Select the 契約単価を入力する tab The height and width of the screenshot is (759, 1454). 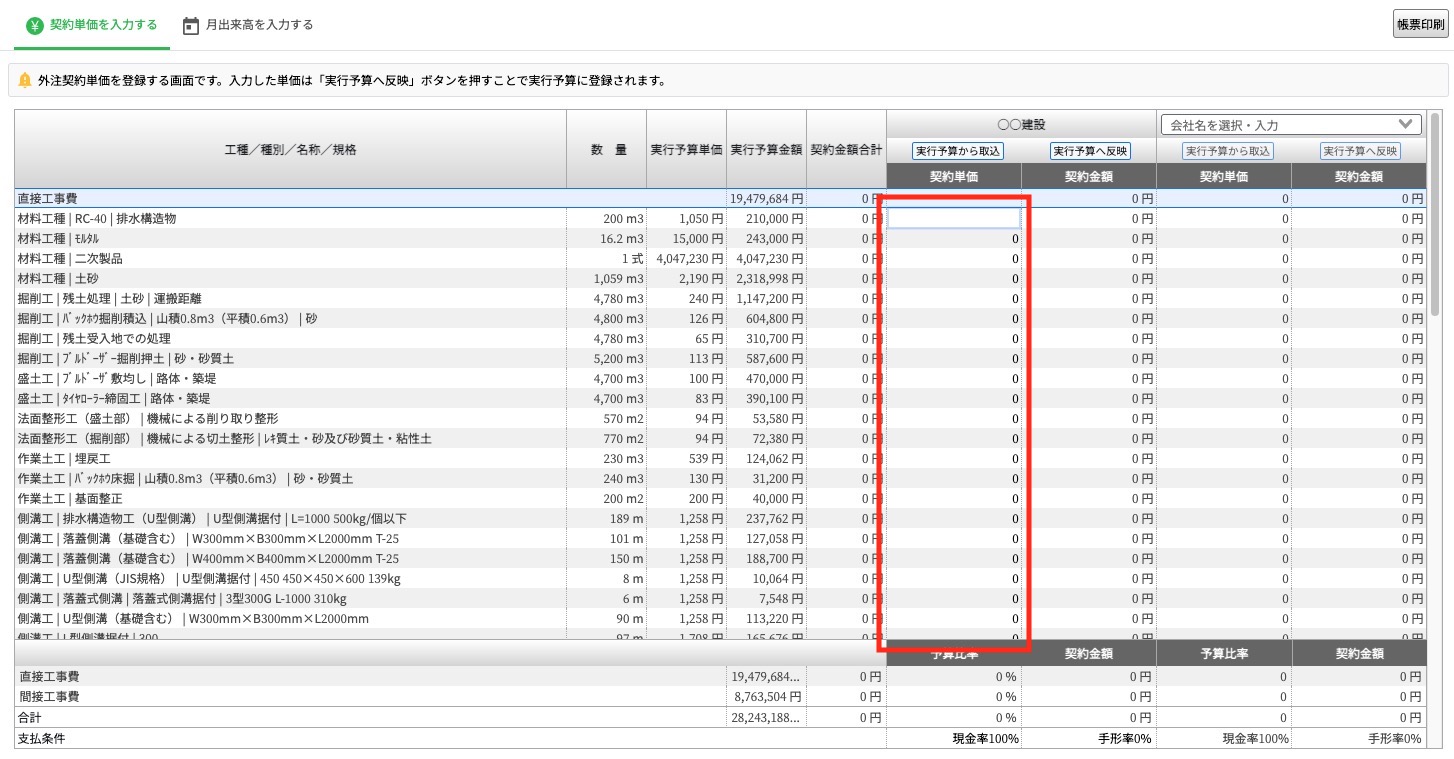[91, 25]
